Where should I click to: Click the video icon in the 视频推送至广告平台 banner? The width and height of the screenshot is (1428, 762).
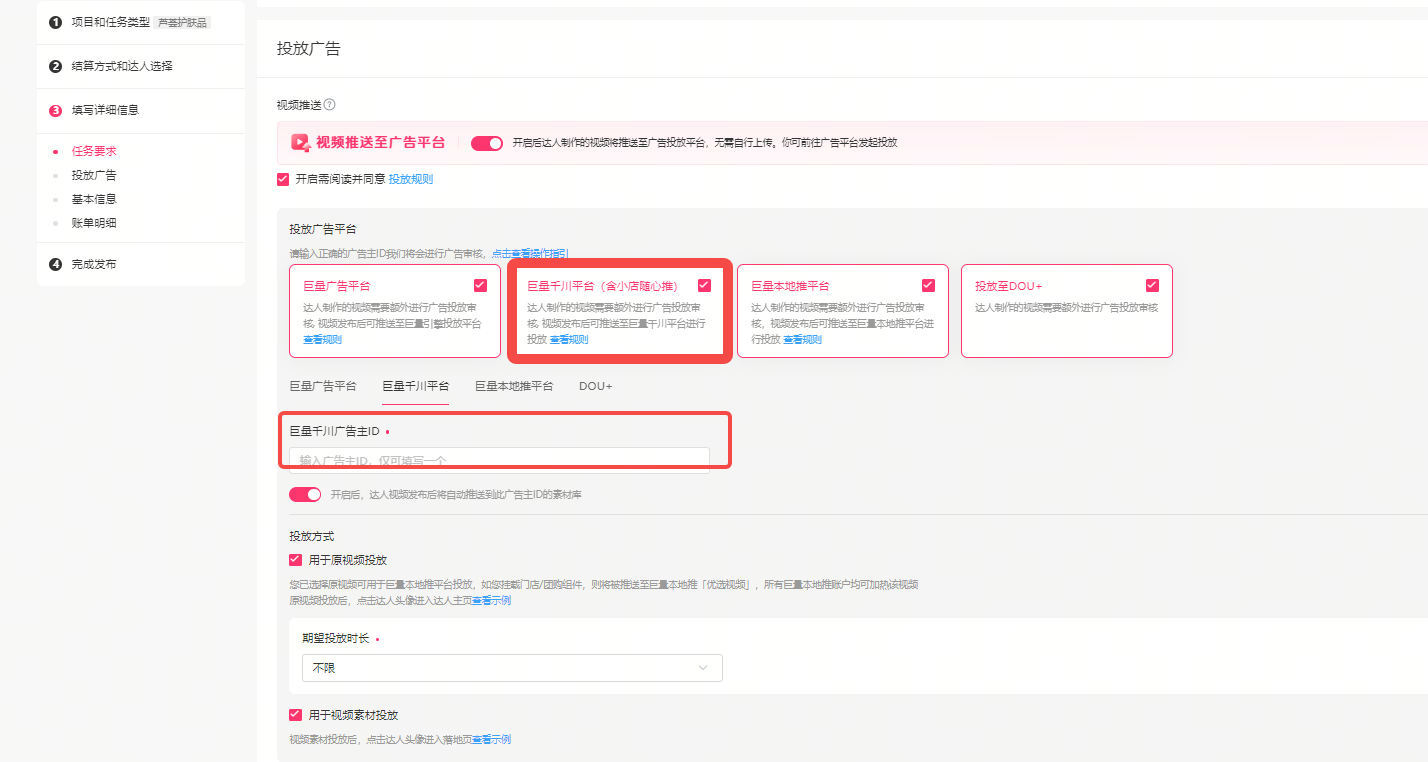click(300, 143)
